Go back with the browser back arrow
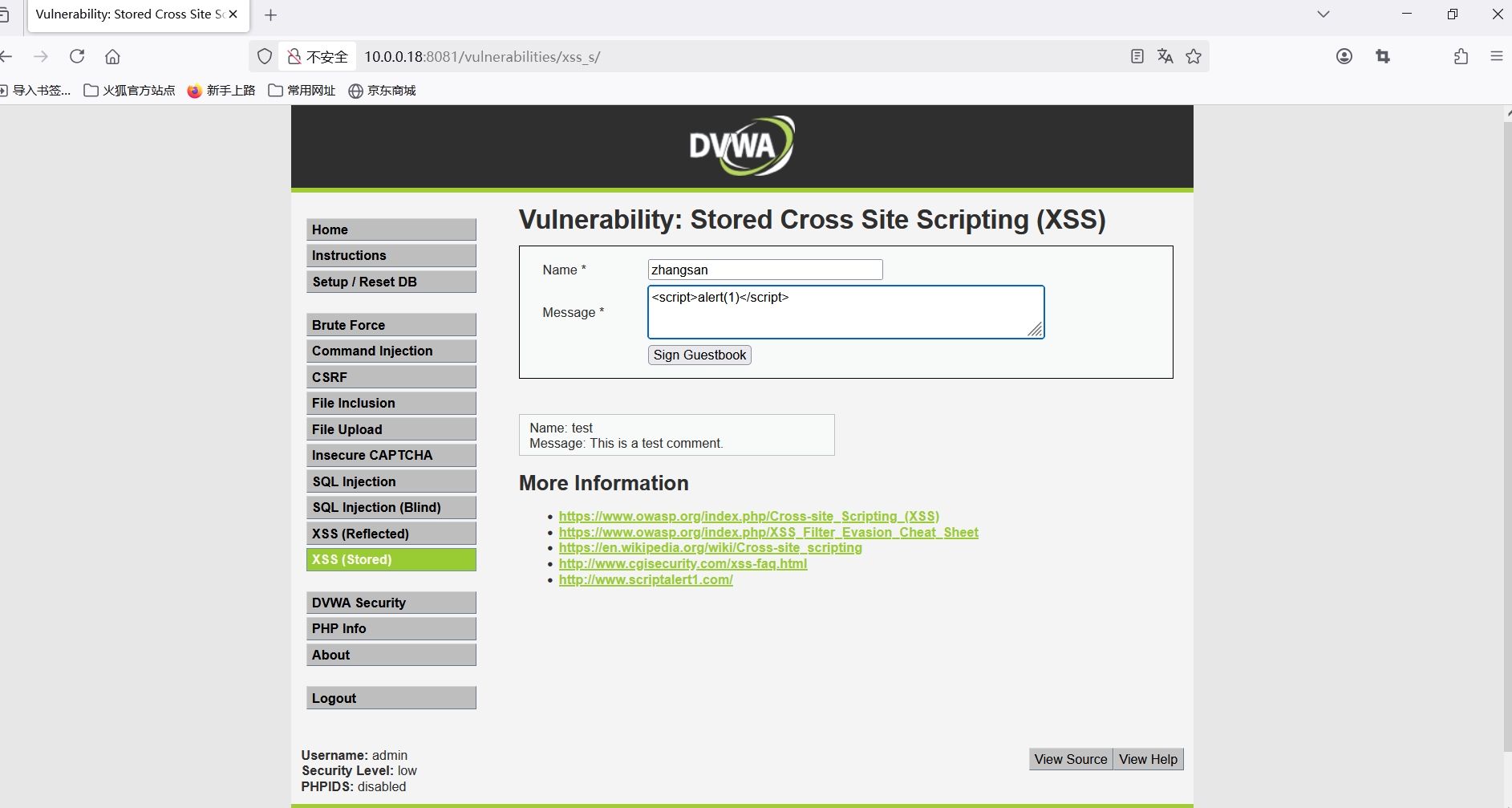The height and width of the screenshot is (808, 1512). [6, 56]
